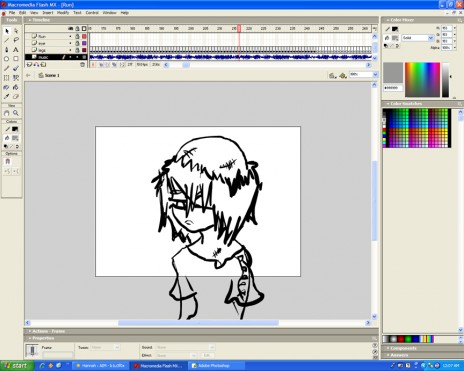Toggle lock on the Run layer
The height and width of the screenshot is (371, 464).
coord(77,36)
